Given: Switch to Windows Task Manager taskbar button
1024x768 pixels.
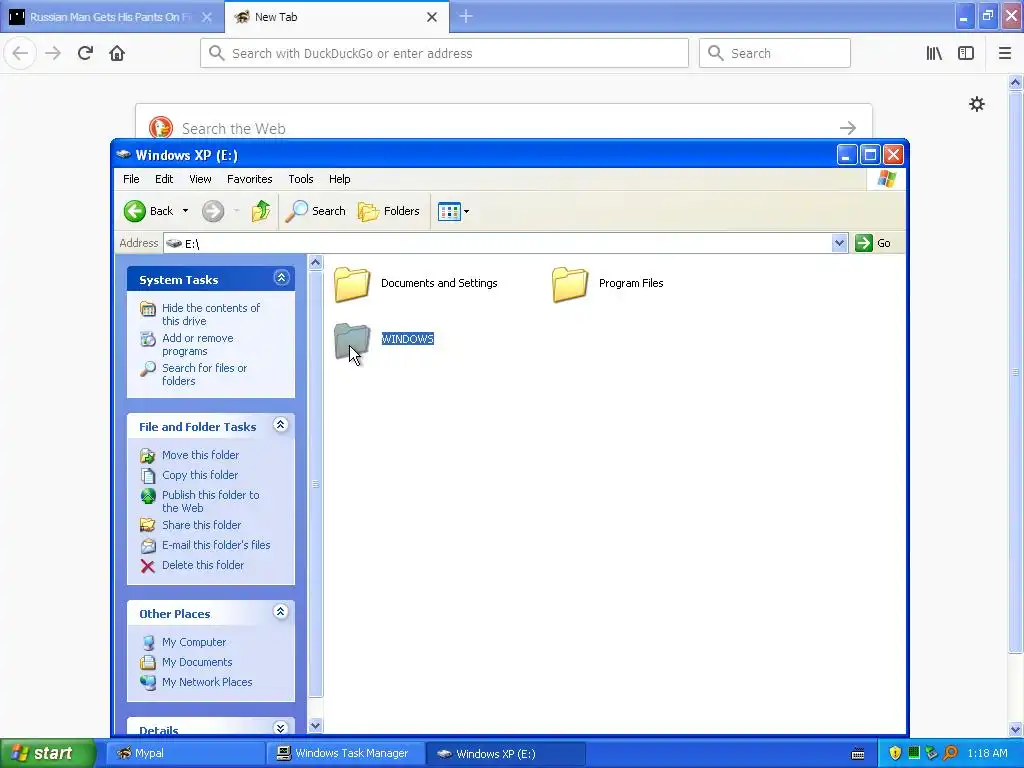Looking at the screenshot, I should (x=346, y=753).
